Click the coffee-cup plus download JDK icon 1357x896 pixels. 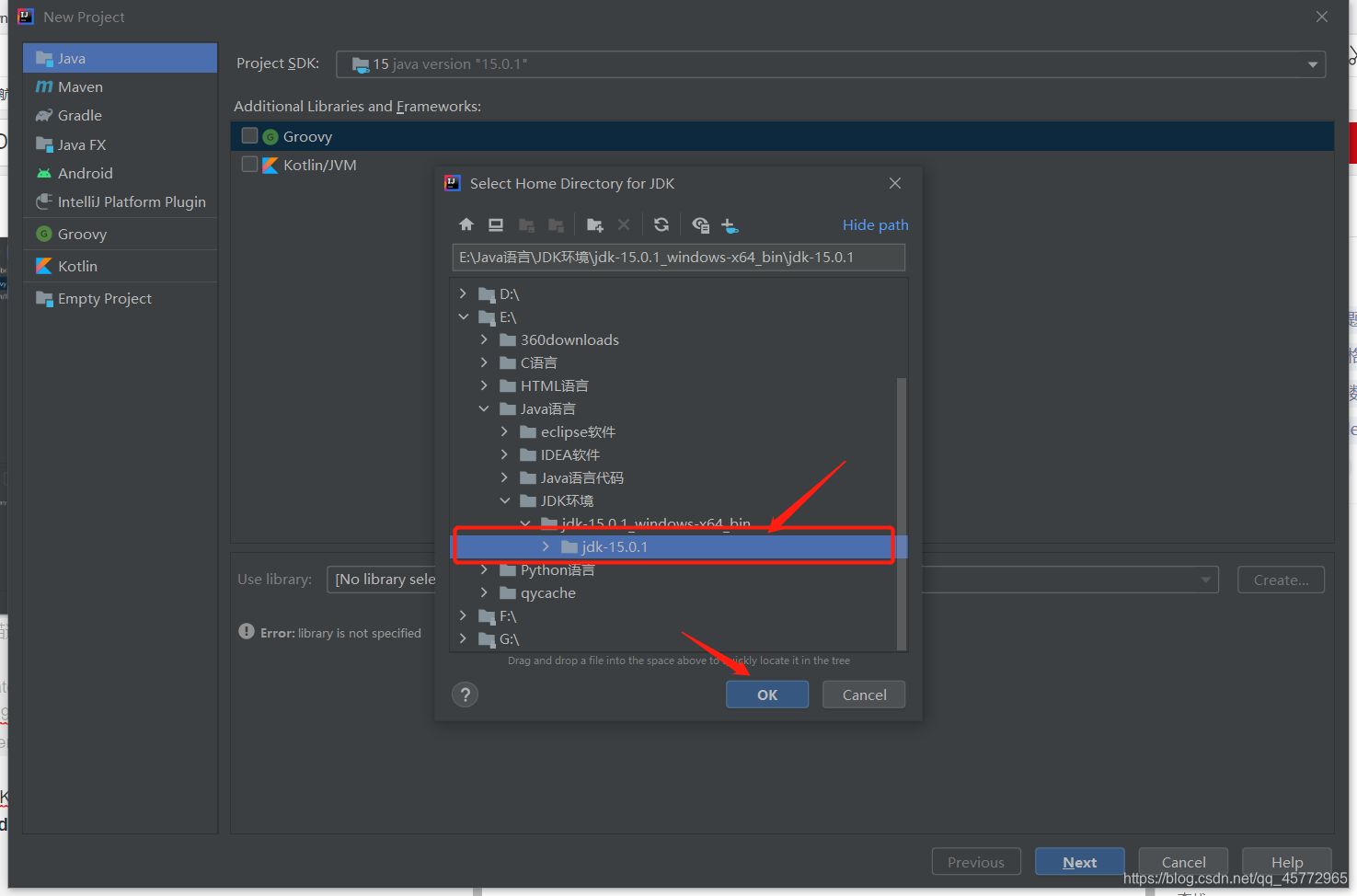click(x=730, y=224)
